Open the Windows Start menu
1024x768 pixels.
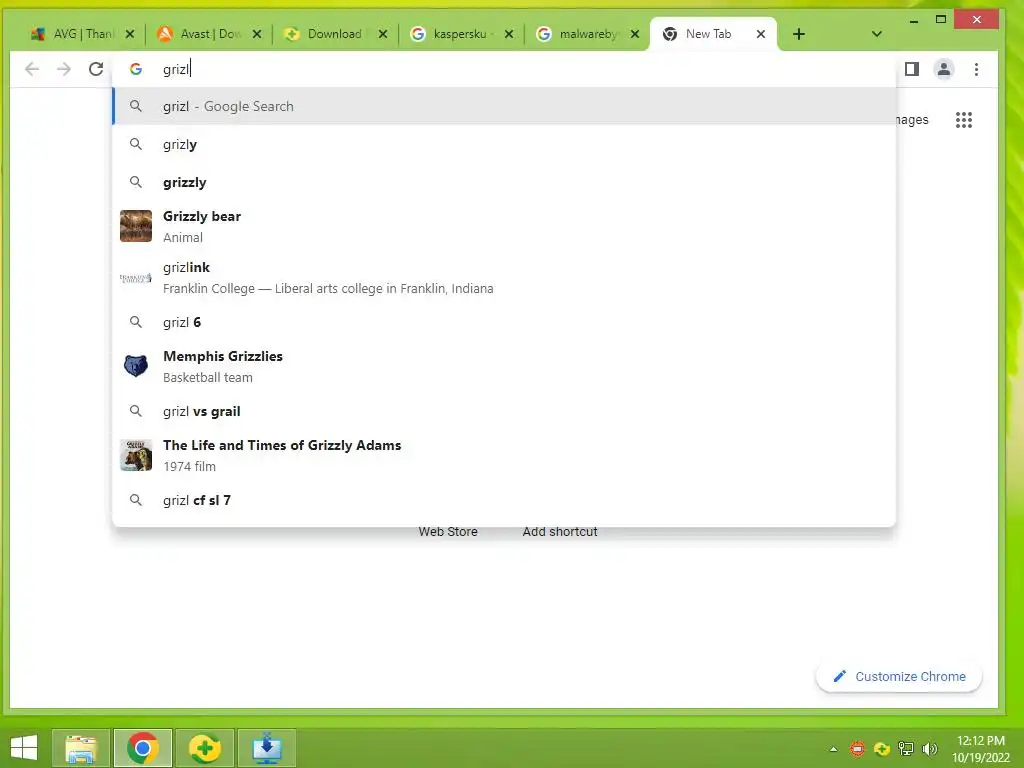[x=24, y=748]
